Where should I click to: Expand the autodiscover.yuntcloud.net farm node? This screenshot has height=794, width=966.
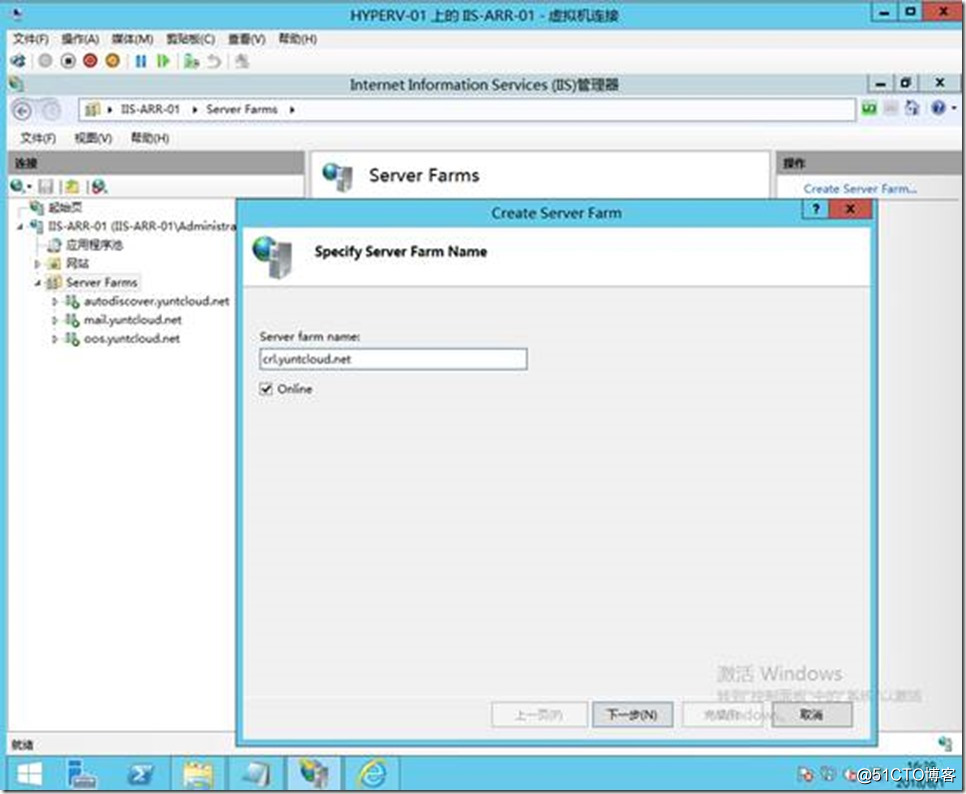pyautogui.click(x=54, y=301)
